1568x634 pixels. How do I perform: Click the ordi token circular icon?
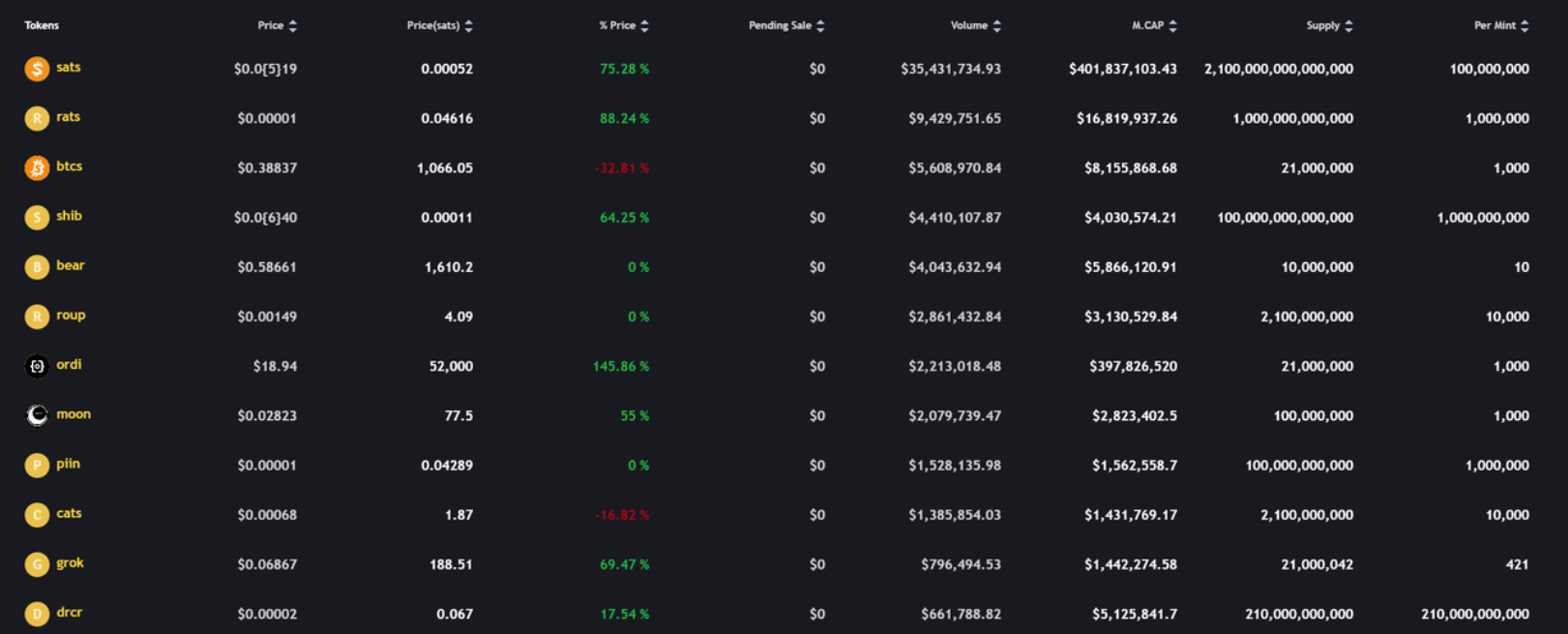(x=37, y=366)
